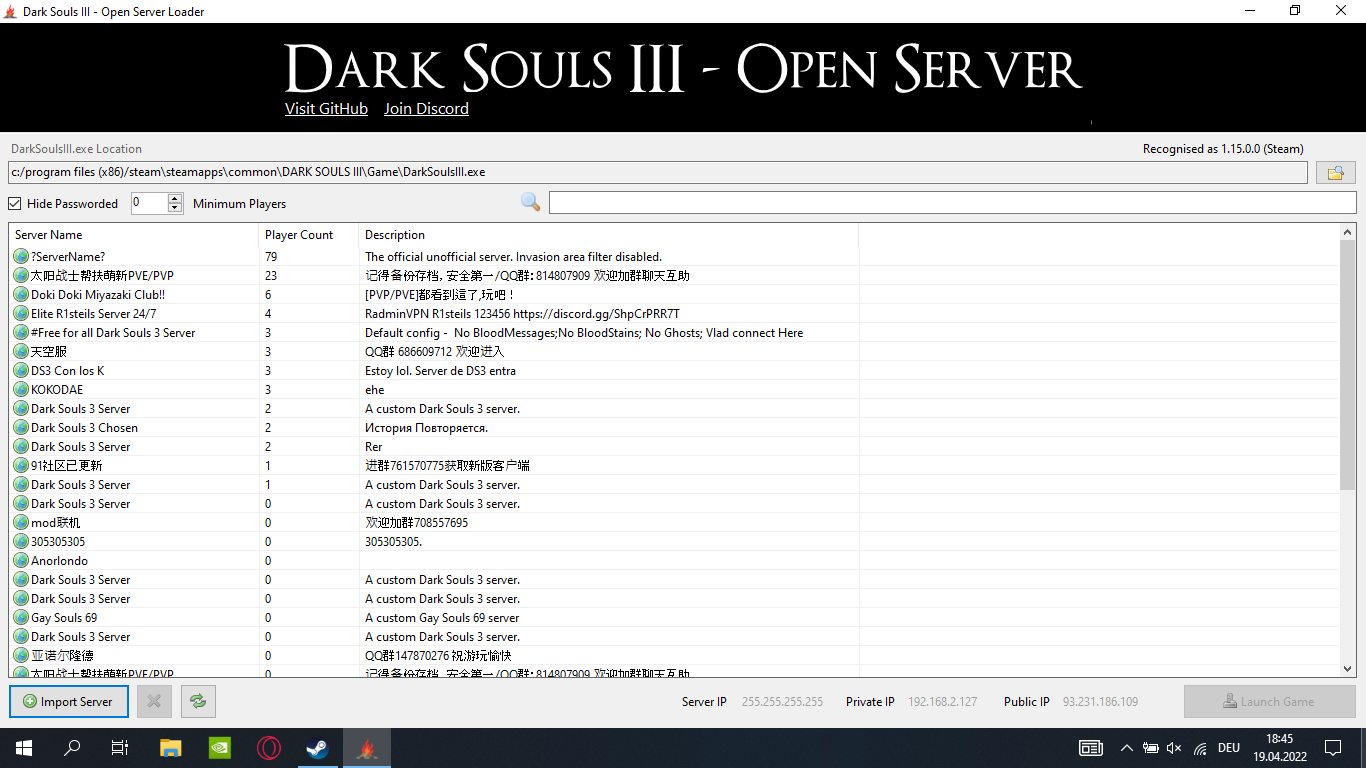Toggle the Hide Passworded checkbox
The width and height of the screenshot is (1366, 768).
[15, 204]
